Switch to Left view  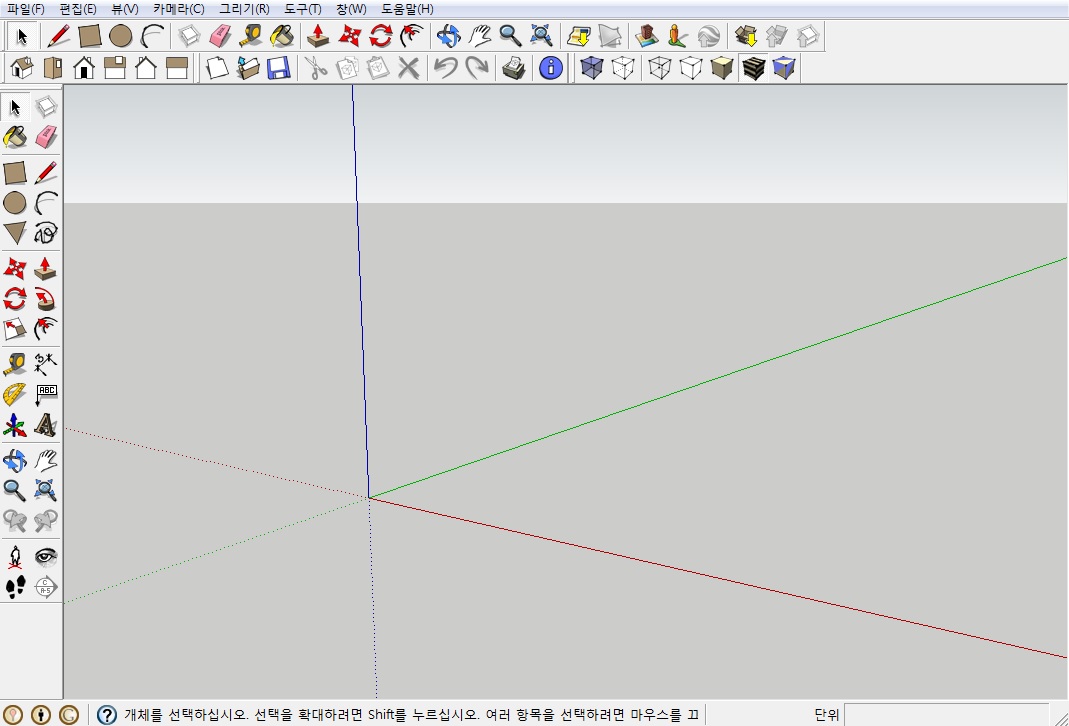pyautogui.click(x=177, y=67)
